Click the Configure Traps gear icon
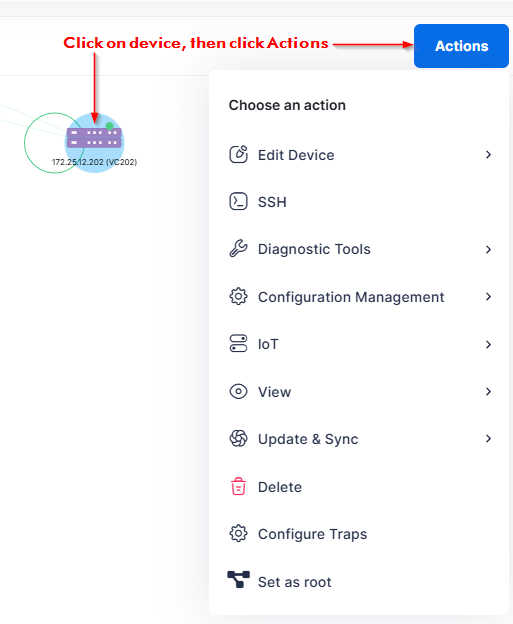Image resolution: width=513 pixels, height=624 pixels. (x=238, y=533)
